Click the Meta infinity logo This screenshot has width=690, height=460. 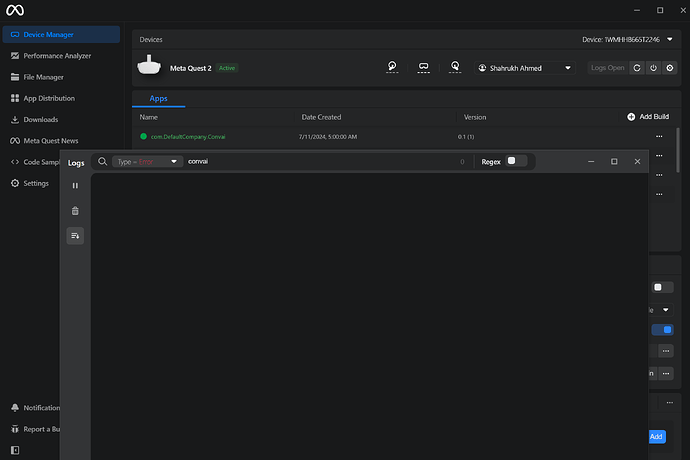click(x=15, y=10)
